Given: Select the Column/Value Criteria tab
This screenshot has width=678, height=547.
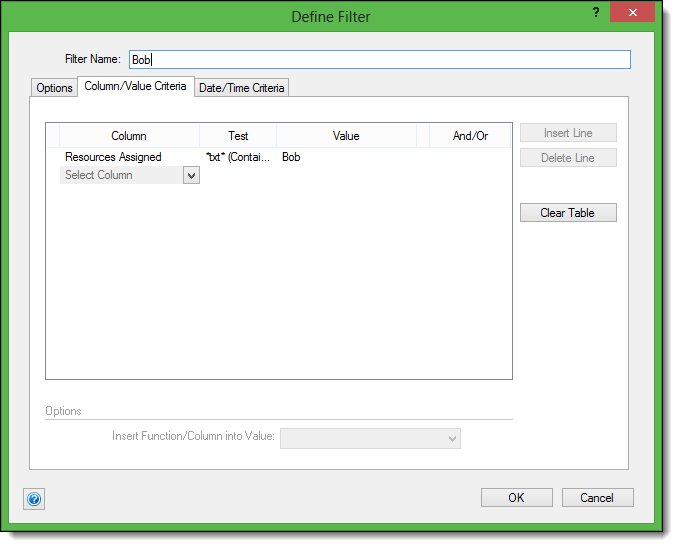Looking at the screenshot, I should (135, 86).
